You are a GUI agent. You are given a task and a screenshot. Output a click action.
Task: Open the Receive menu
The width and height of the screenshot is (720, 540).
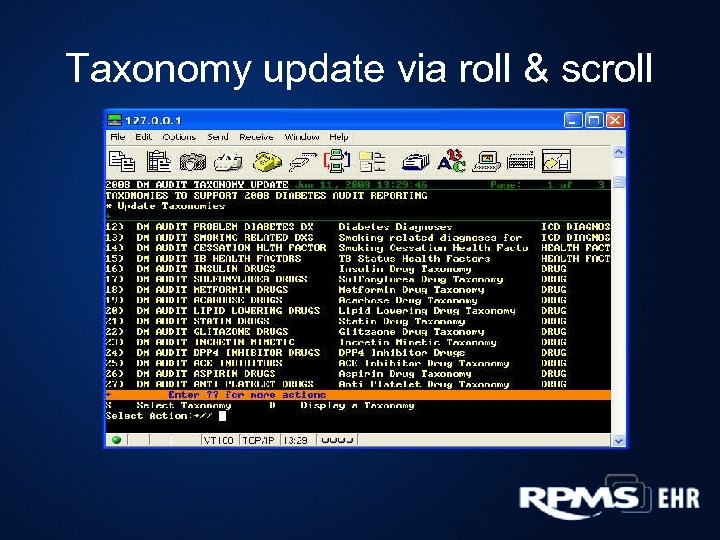(256, 137)
